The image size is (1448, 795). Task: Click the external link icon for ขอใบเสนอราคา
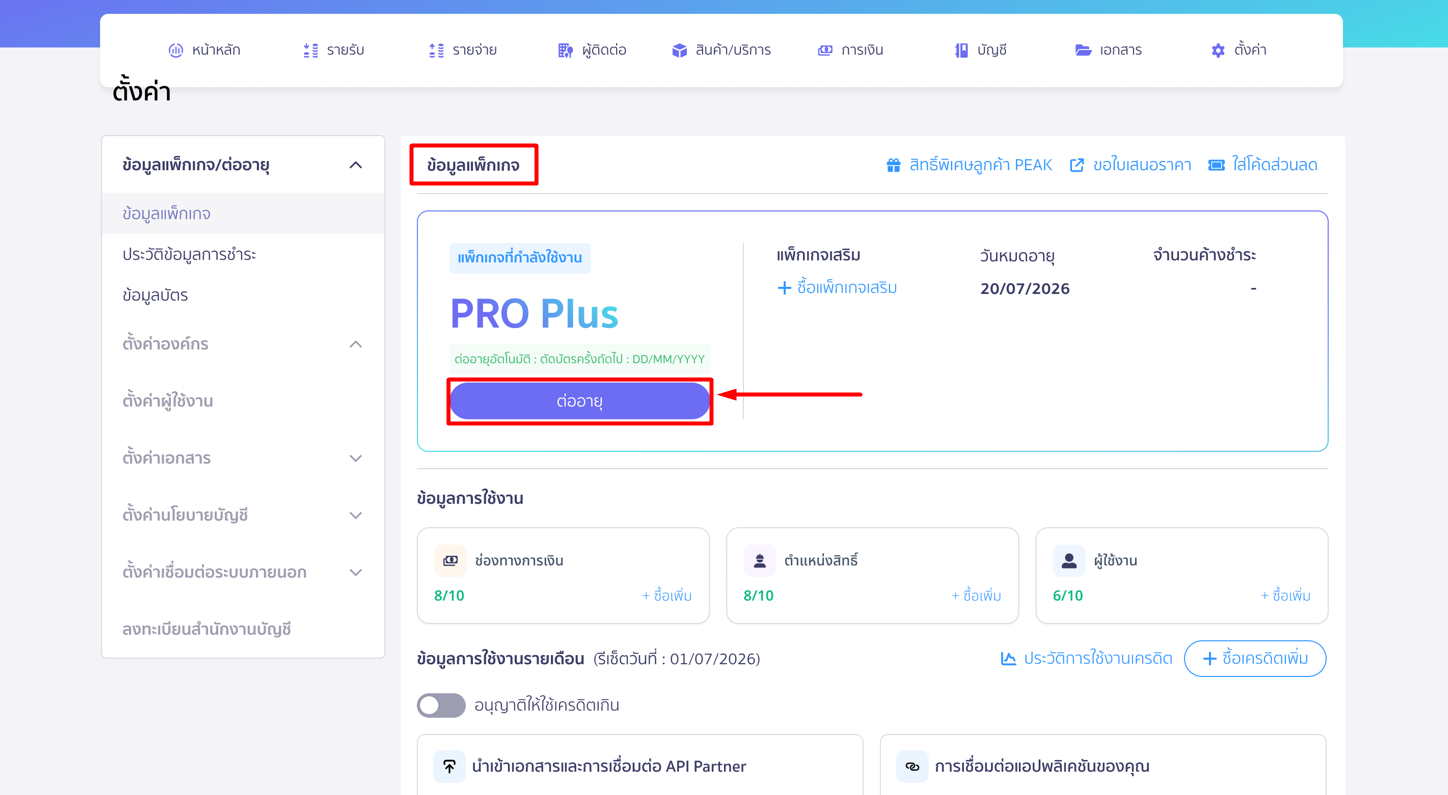1076,165
